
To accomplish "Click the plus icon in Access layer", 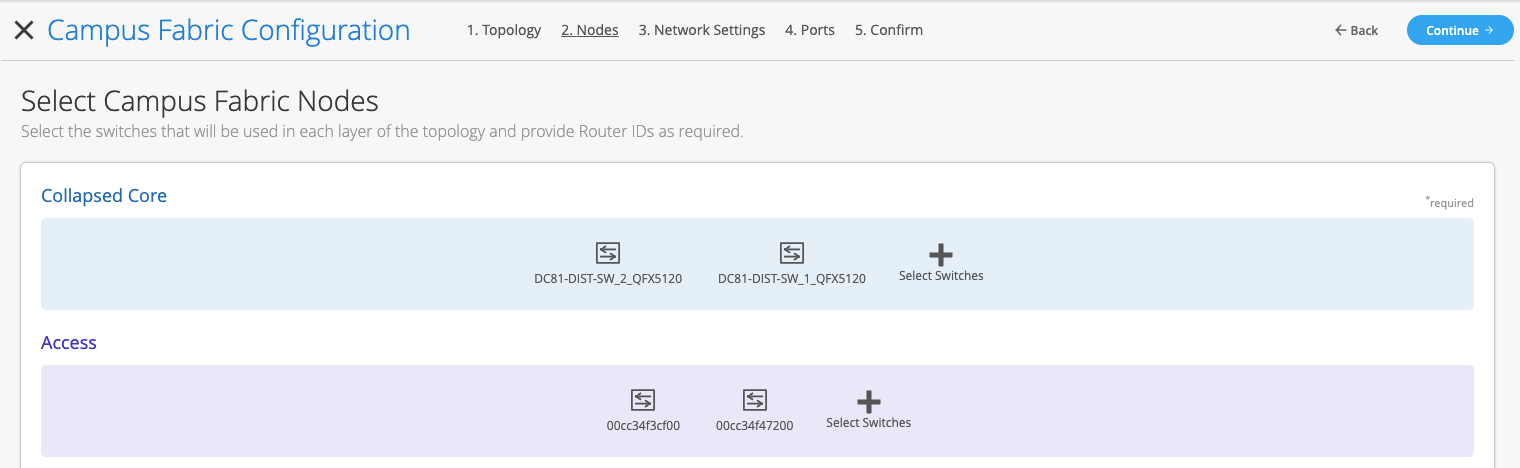I will pos(868,401).
